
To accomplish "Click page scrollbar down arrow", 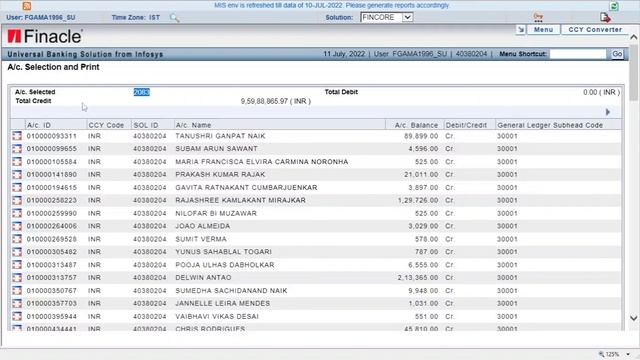I will pos(633,318).
